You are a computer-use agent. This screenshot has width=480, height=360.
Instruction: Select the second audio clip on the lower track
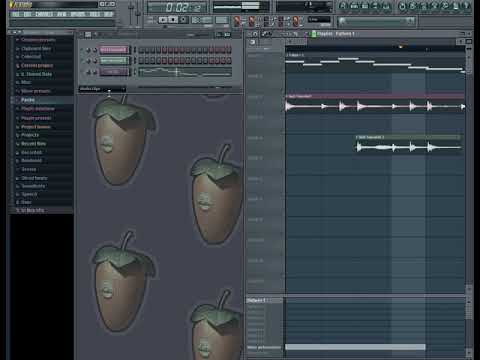tap(409, 144)
